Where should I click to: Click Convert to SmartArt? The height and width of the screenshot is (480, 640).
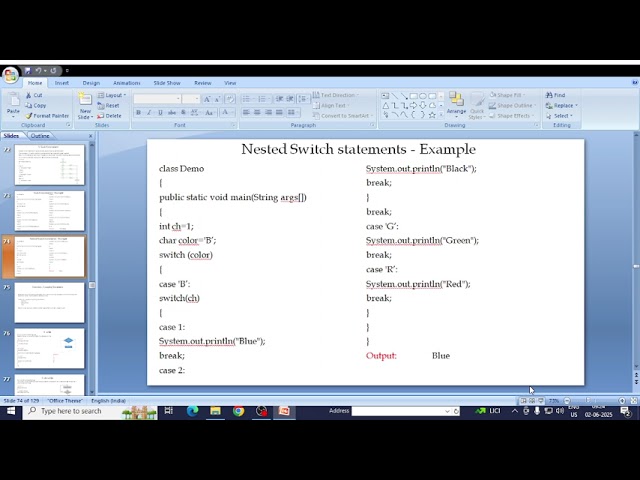(x=343, y=116)
